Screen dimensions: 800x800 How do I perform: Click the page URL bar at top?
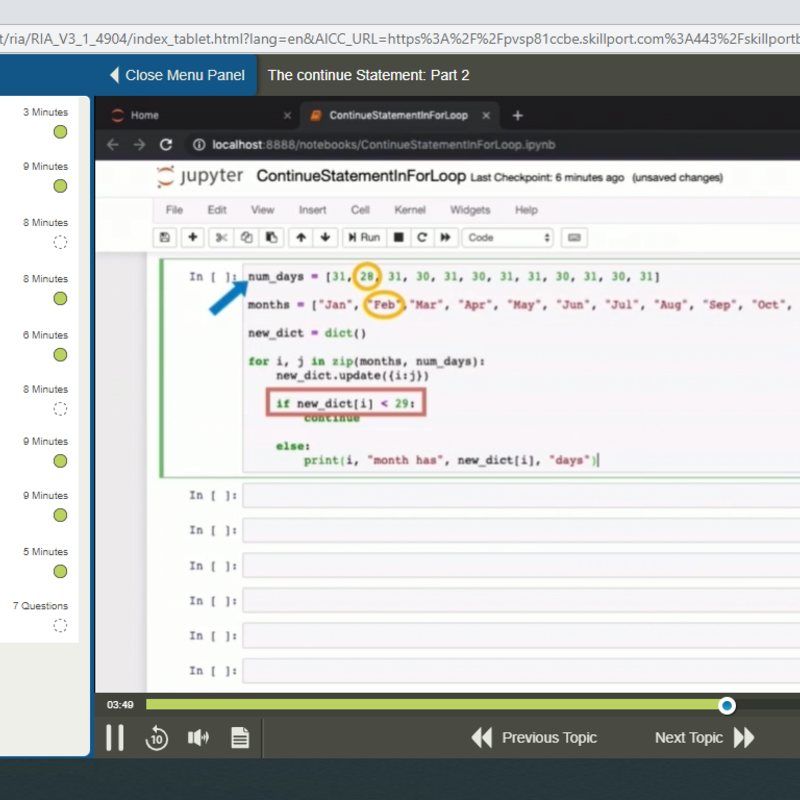400,39
